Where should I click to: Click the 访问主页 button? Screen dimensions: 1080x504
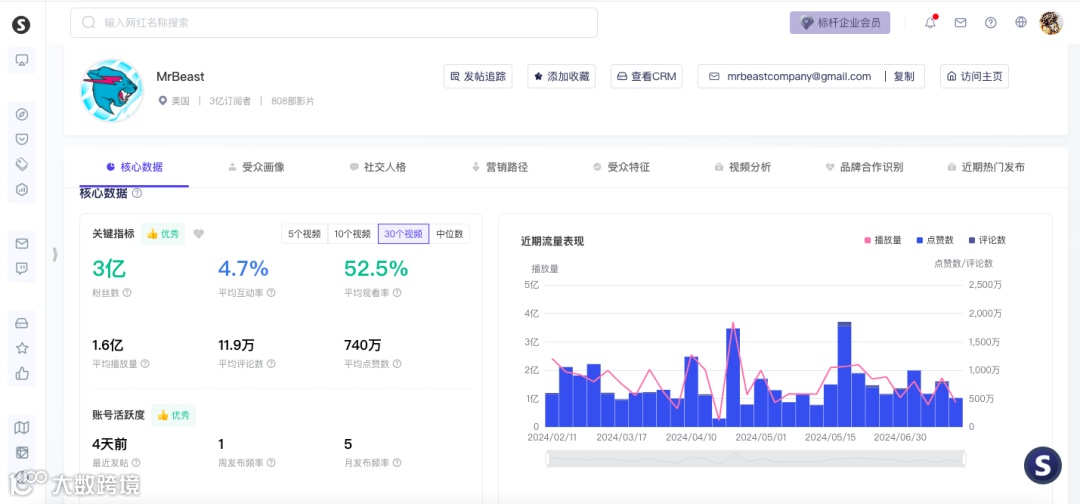[974, 76]
